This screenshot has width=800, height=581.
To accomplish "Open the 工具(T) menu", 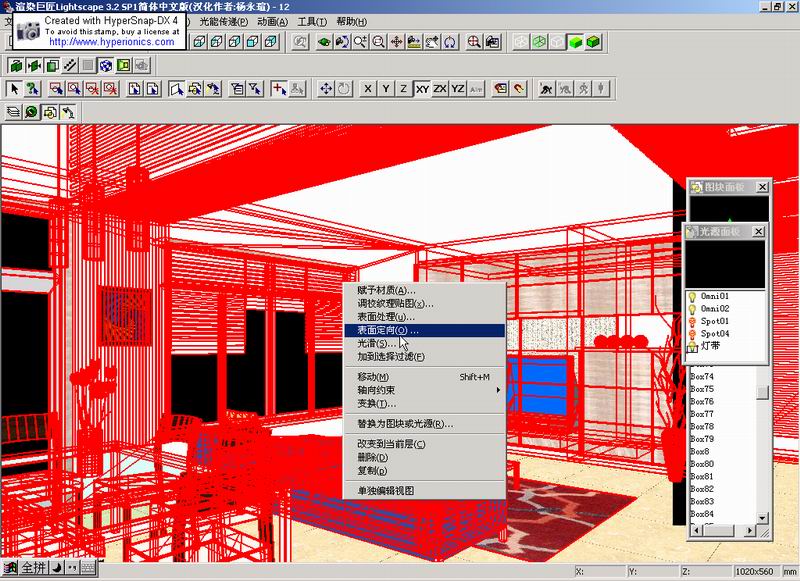I will pos(312,22).
